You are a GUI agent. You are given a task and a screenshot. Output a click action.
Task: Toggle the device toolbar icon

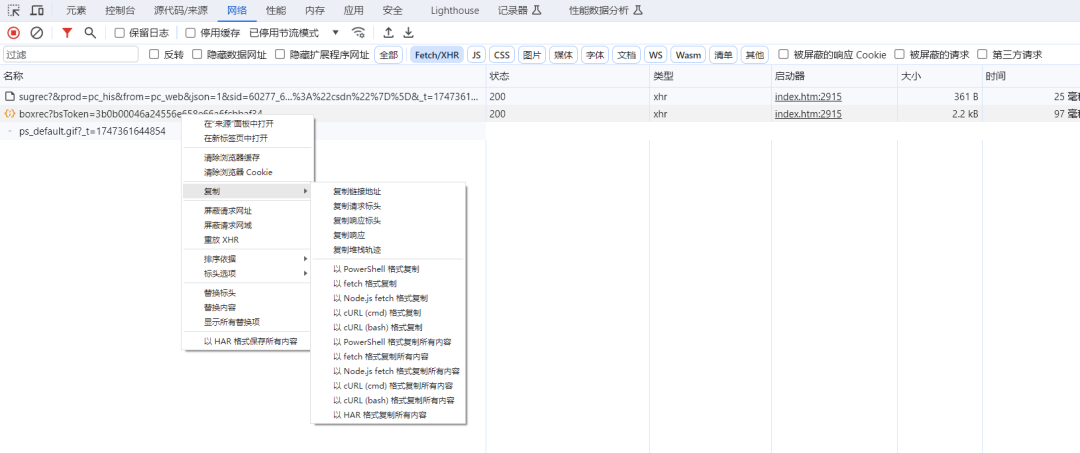[x=37, y=10]
